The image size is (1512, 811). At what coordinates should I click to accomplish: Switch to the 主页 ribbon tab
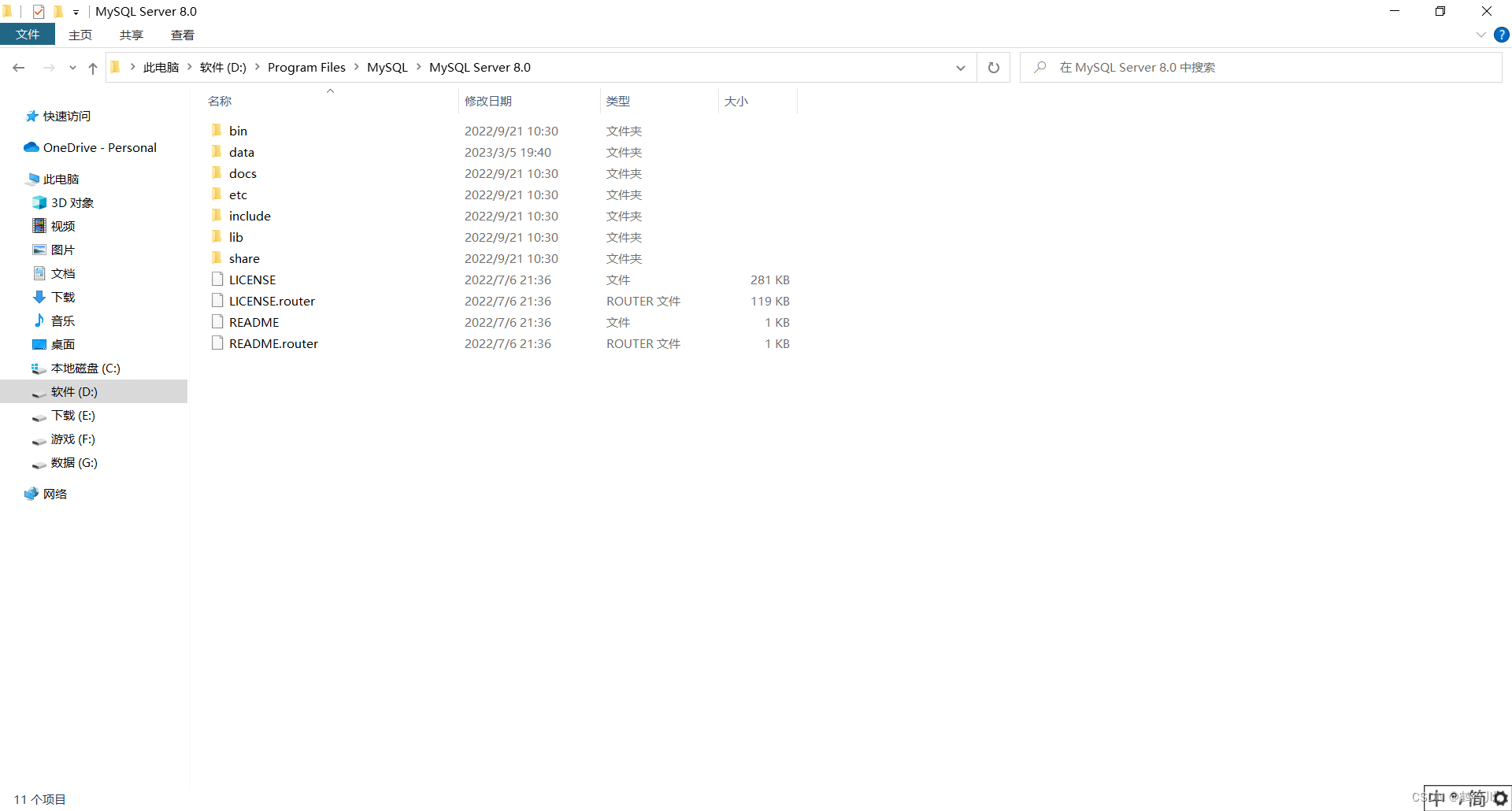[x=80, y=35]
